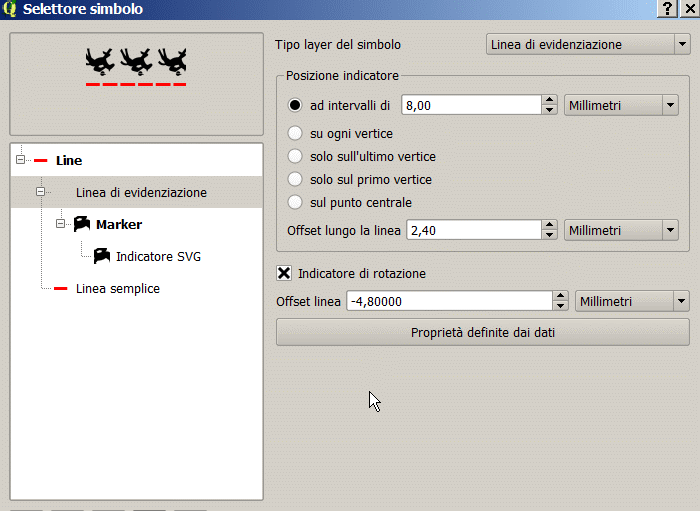This screenshot has height=511, width=700.
Task: Select the Indicatore SVG layer icon
Action: pos(102,256)
